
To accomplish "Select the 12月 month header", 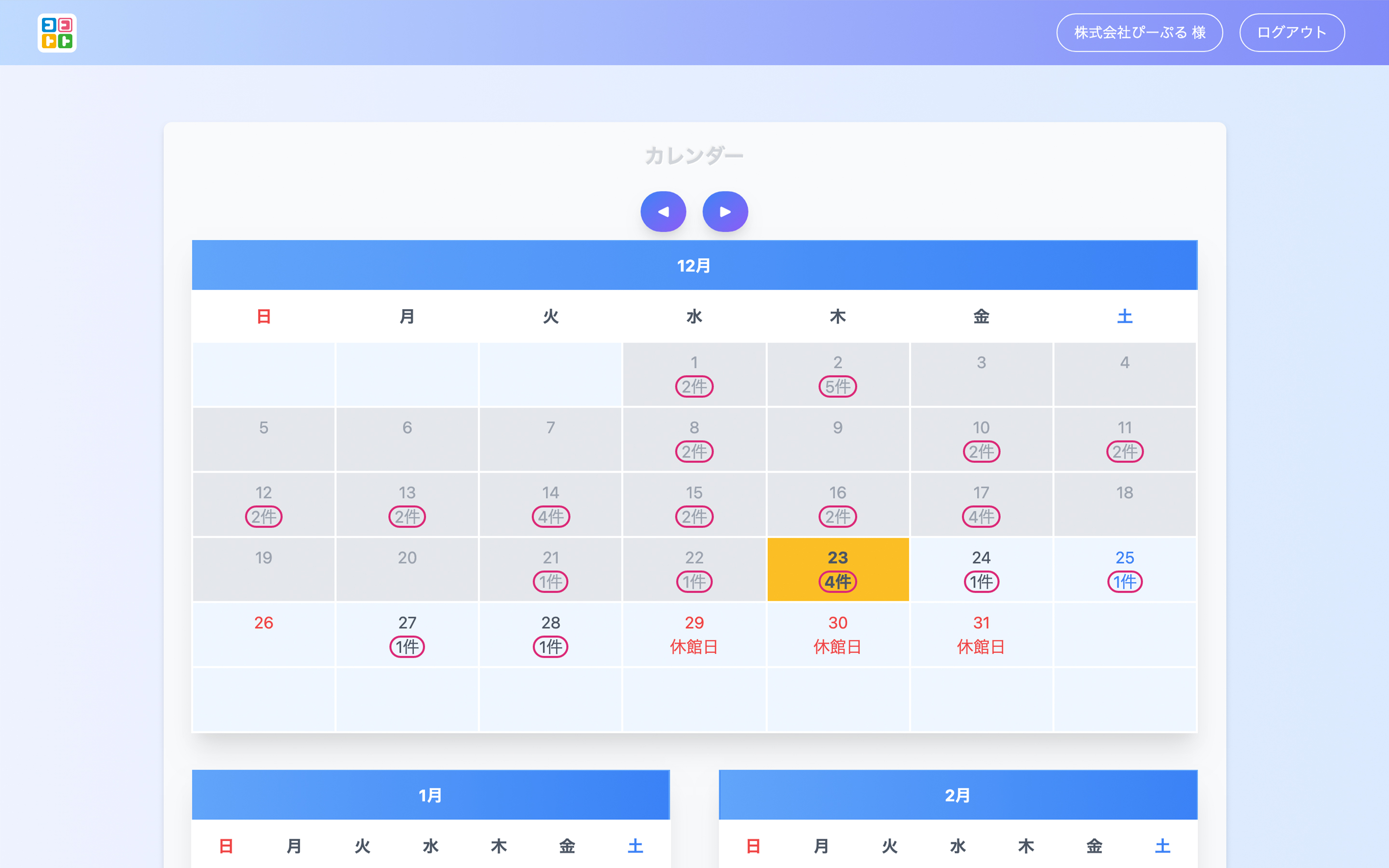I will coord(694,265).
